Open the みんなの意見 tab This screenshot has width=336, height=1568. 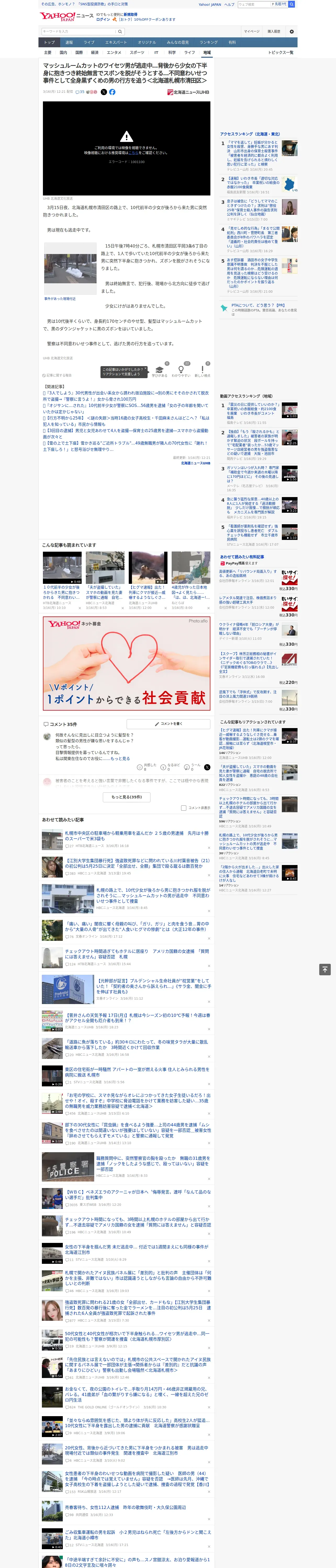coord(177,43)
